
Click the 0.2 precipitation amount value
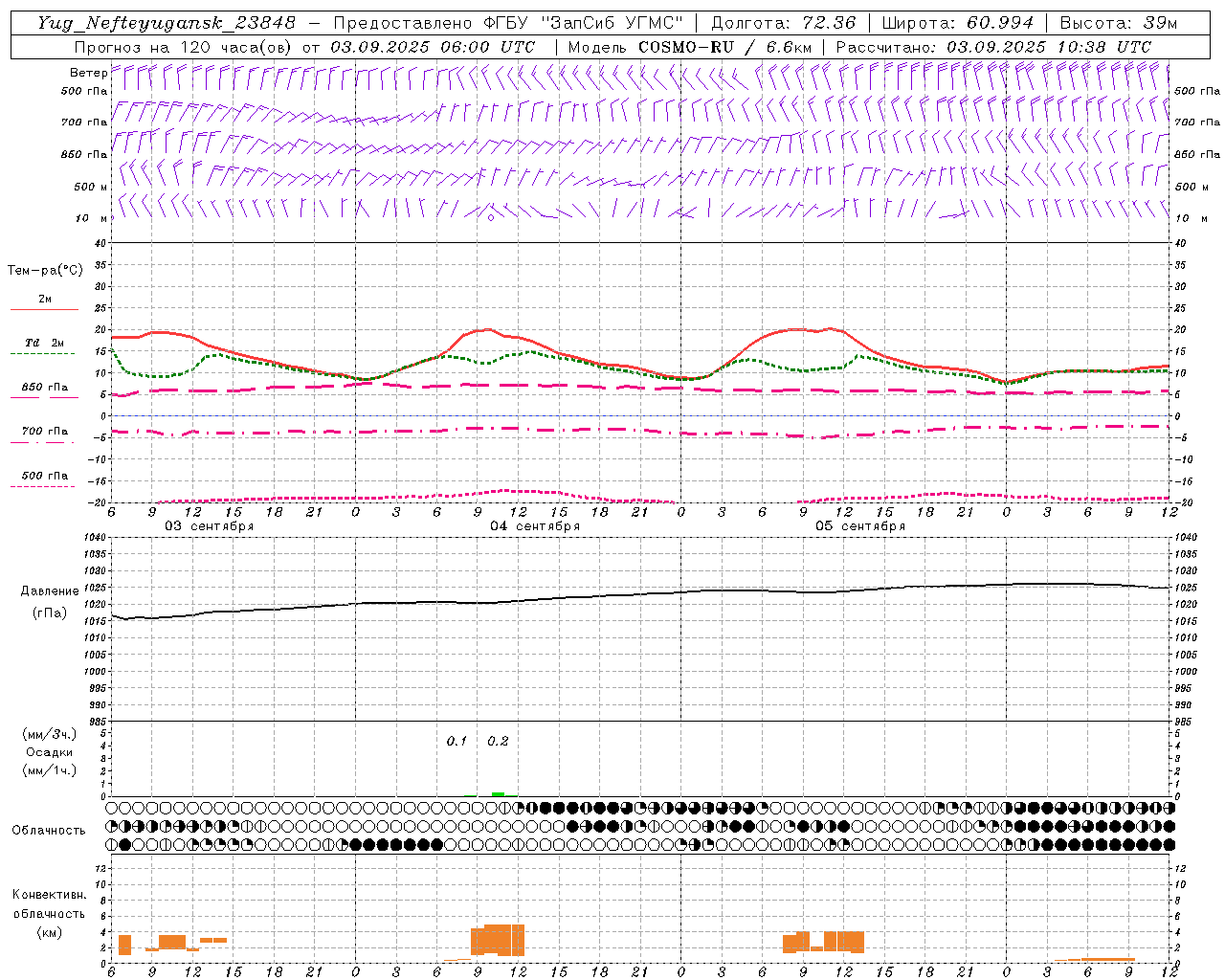(498, 742)
